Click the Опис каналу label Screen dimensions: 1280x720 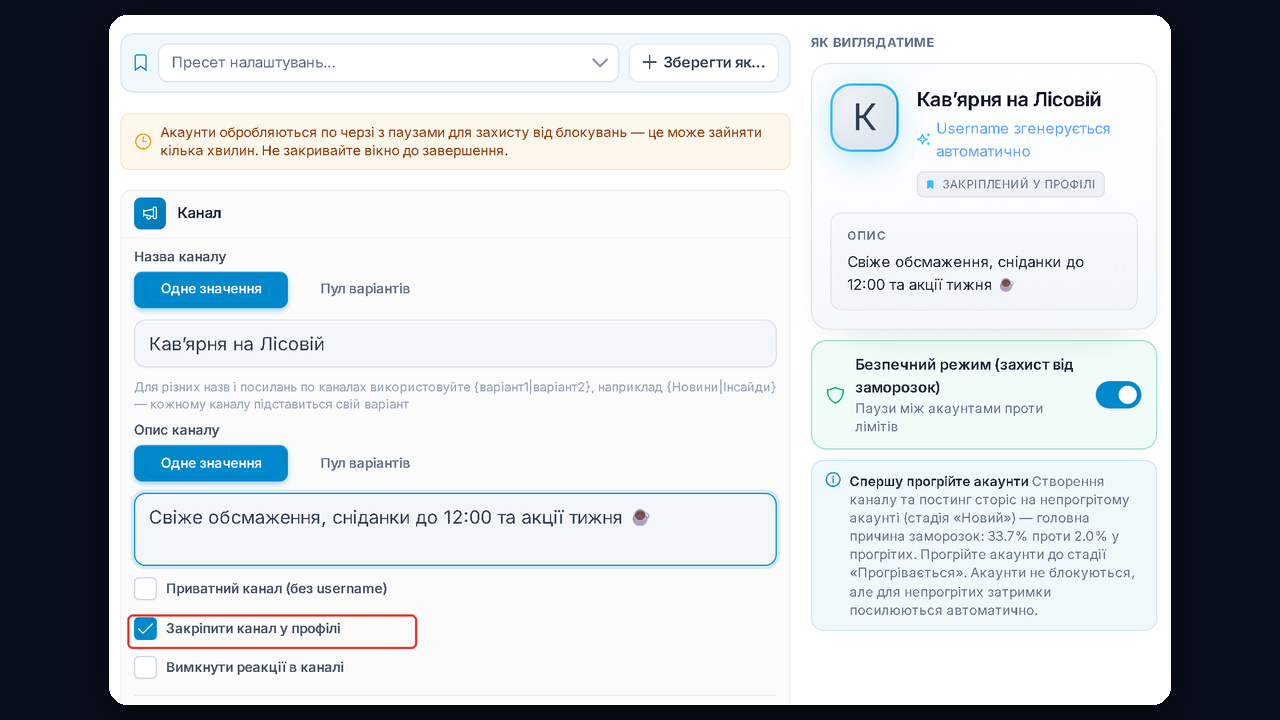click(177, 430)
